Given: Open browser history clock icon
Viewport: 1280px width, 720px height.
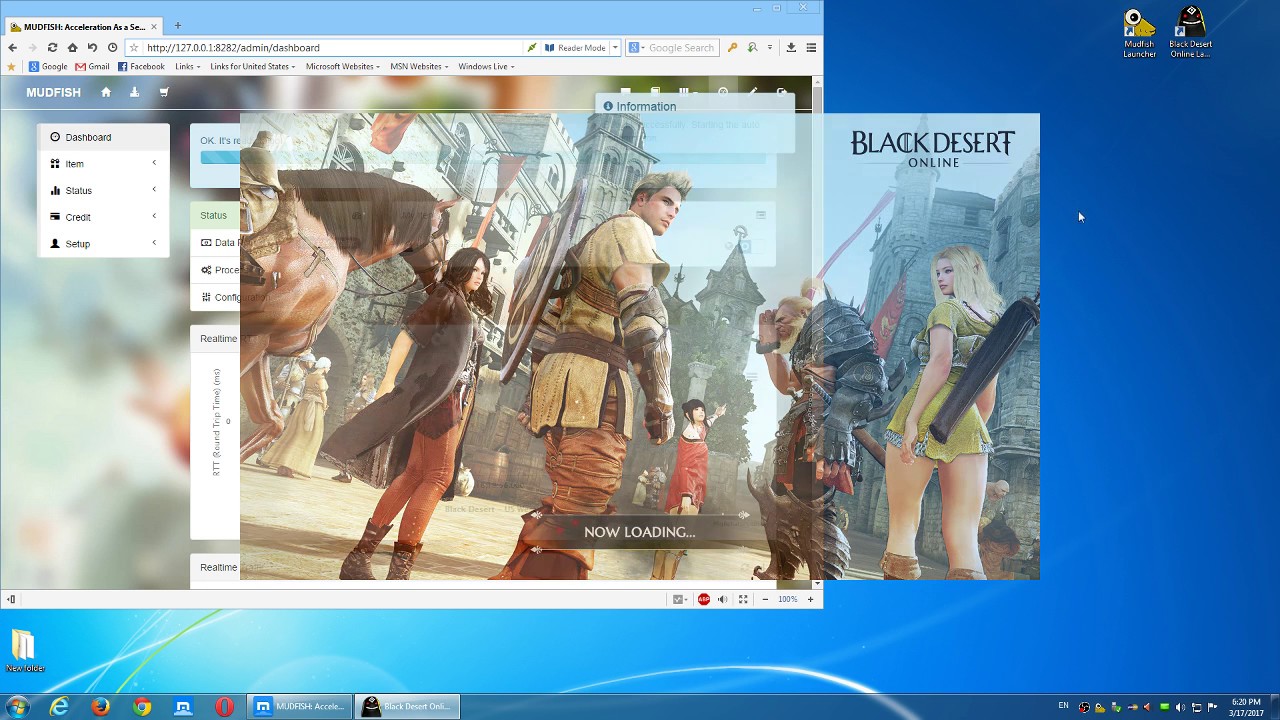Looking at the screenshot, I should [112, 47].
